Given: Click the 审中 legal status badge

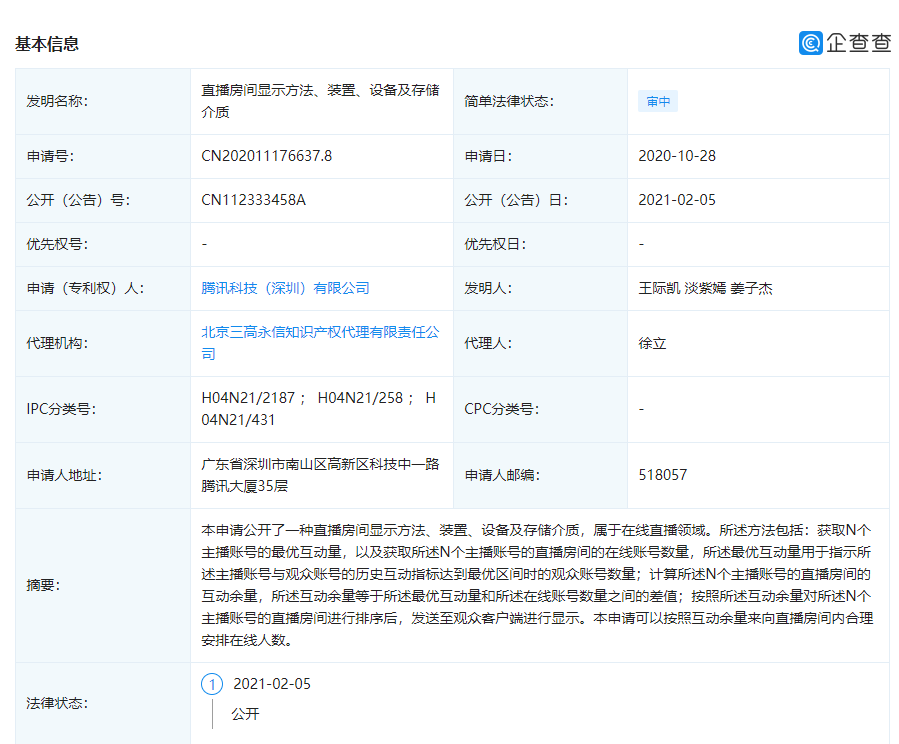Looking at the screenshot, I should 657,101.
